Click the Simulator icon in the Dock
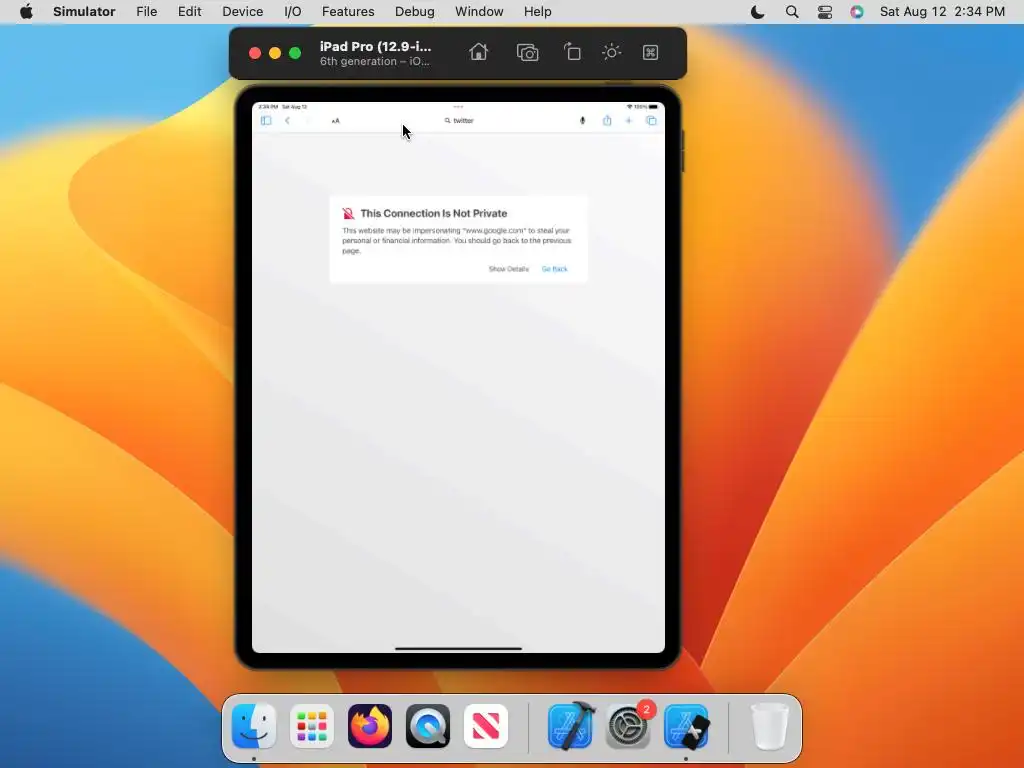 point(686,726)
